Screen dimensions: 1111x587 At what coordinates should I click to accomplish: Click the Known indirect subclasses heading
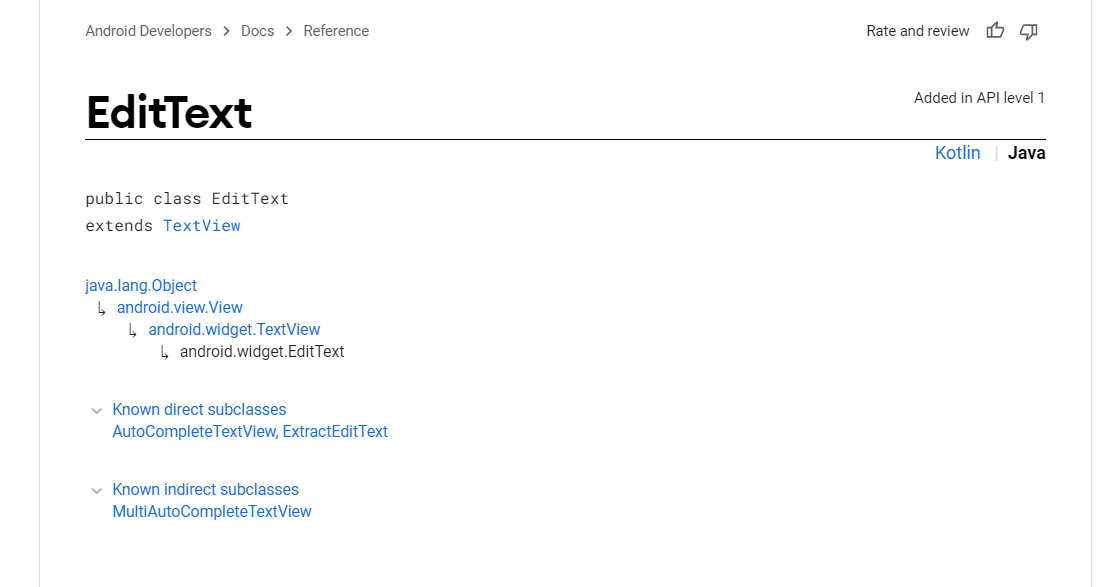[205, 490]
